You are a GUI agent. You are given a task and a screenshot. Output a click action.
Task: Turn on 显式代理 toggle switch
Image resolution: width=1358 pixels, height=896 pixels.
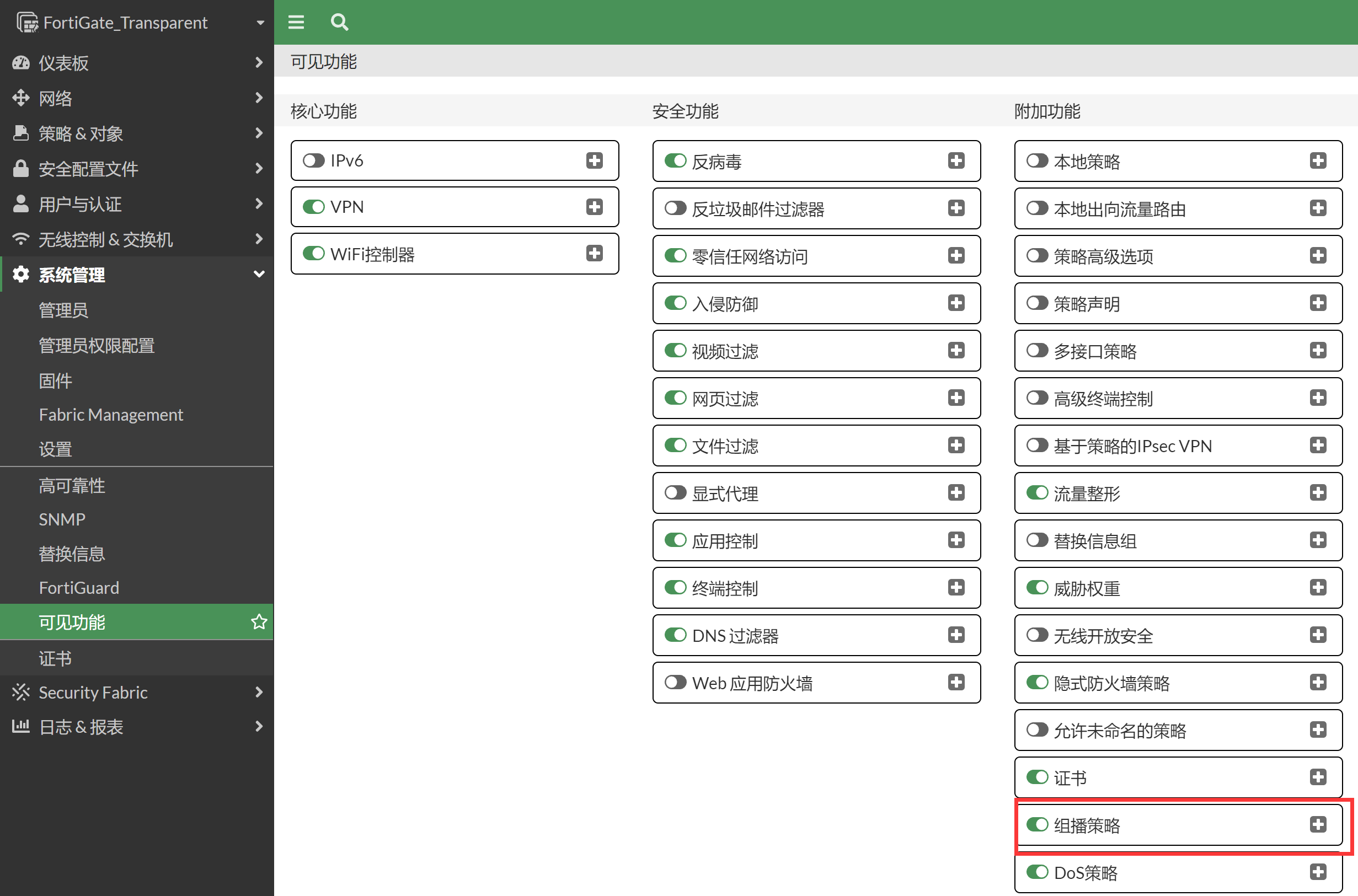coord(675,492)
